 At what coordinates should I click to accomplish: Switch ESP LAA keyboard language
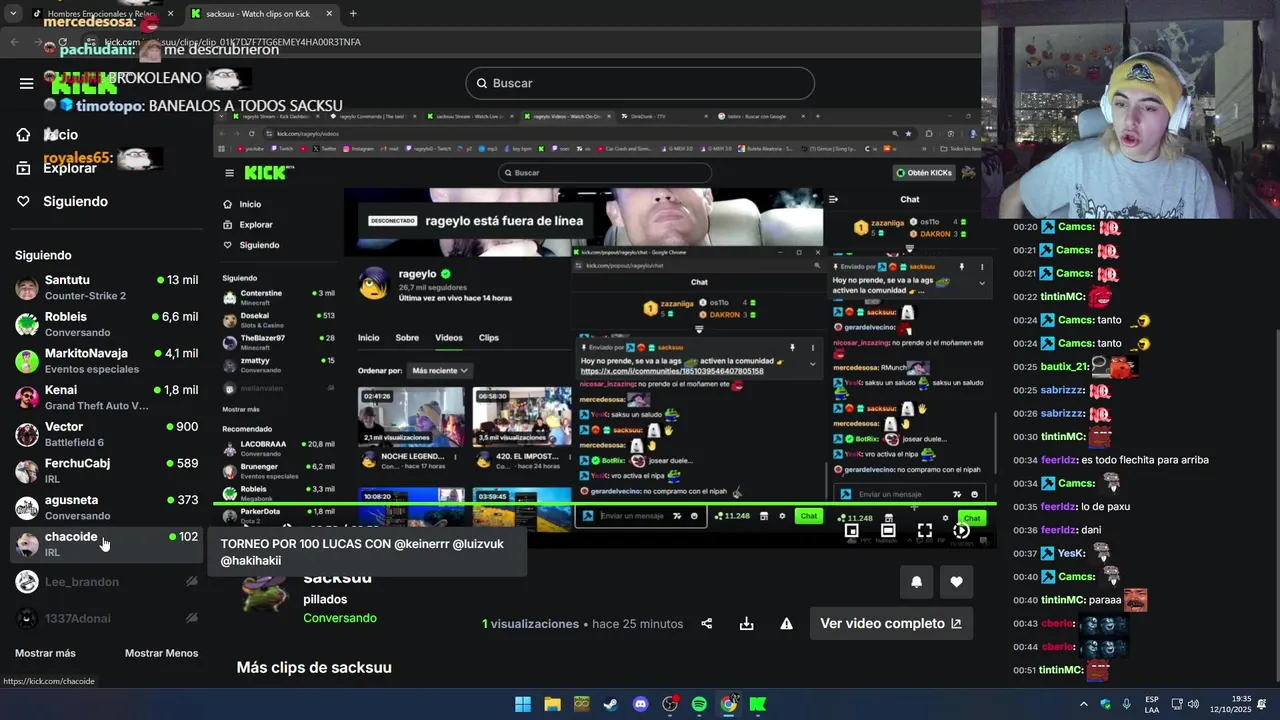1152,704
